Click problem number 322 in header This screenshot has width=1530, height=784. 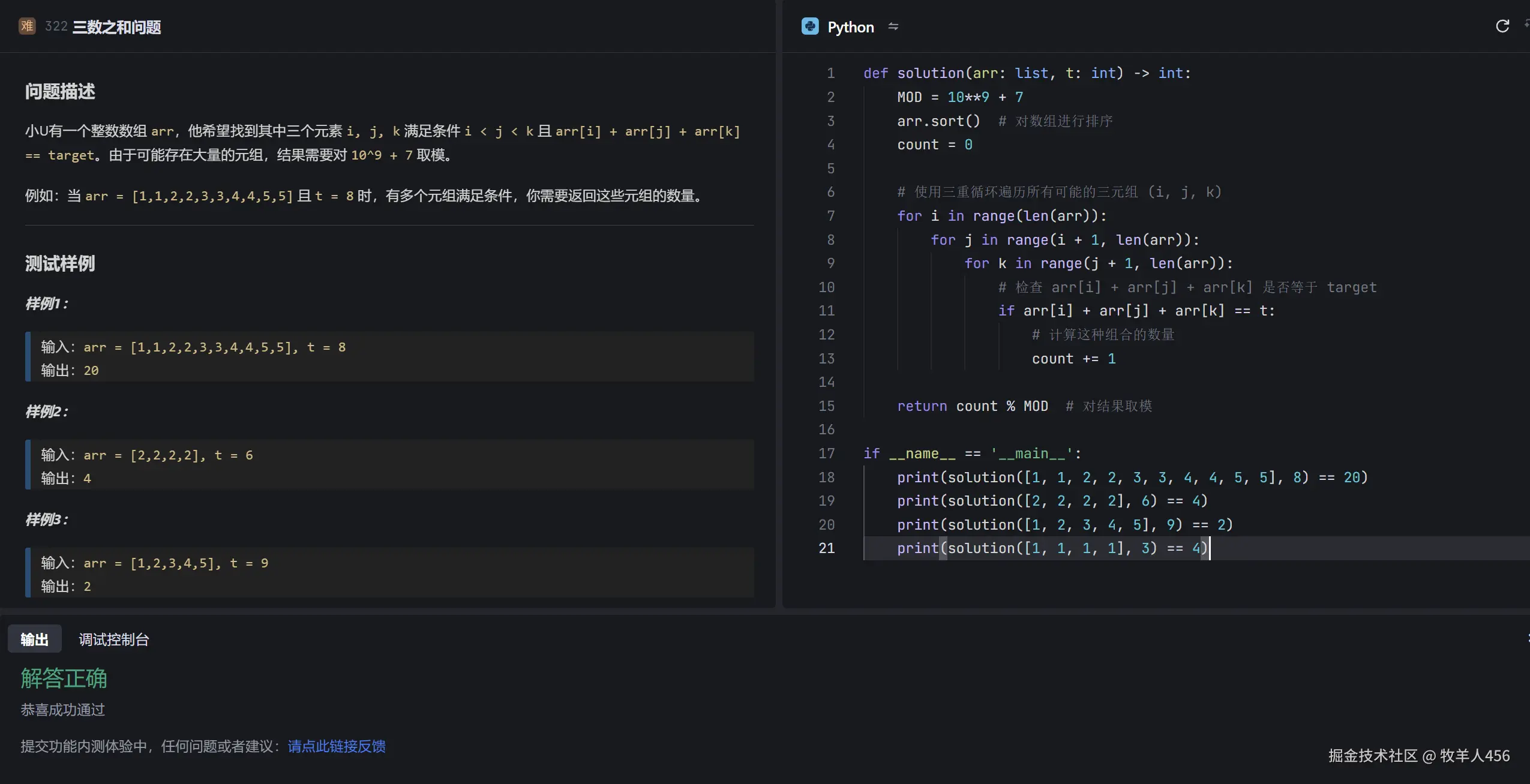click(56, 26)
